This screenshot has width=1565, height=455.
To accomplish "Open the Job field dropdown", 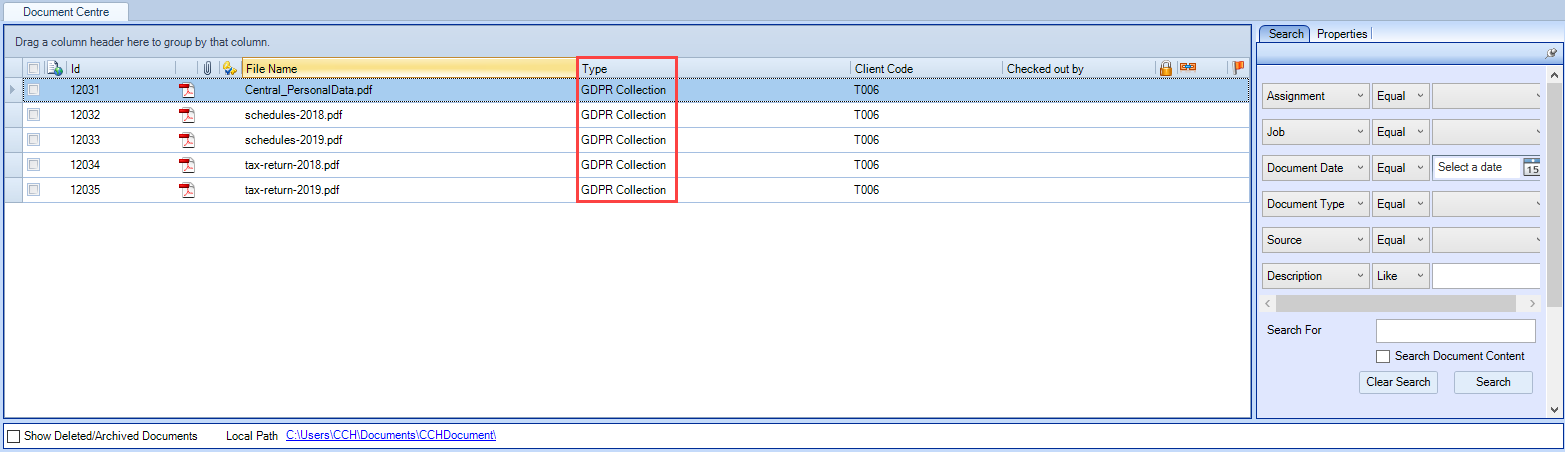I will pos(1316,132).
